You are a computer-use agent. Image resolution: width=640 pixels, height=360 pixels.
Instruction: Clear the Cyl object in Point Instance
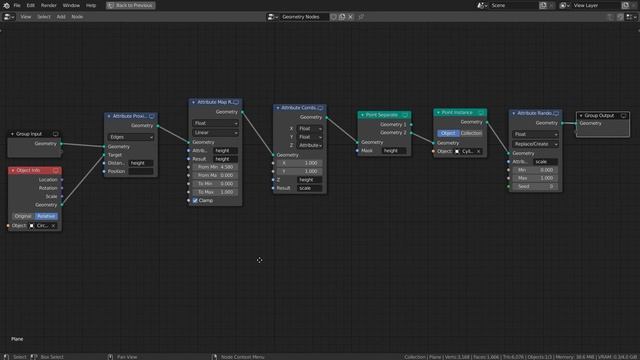click(x=478, y=151)
